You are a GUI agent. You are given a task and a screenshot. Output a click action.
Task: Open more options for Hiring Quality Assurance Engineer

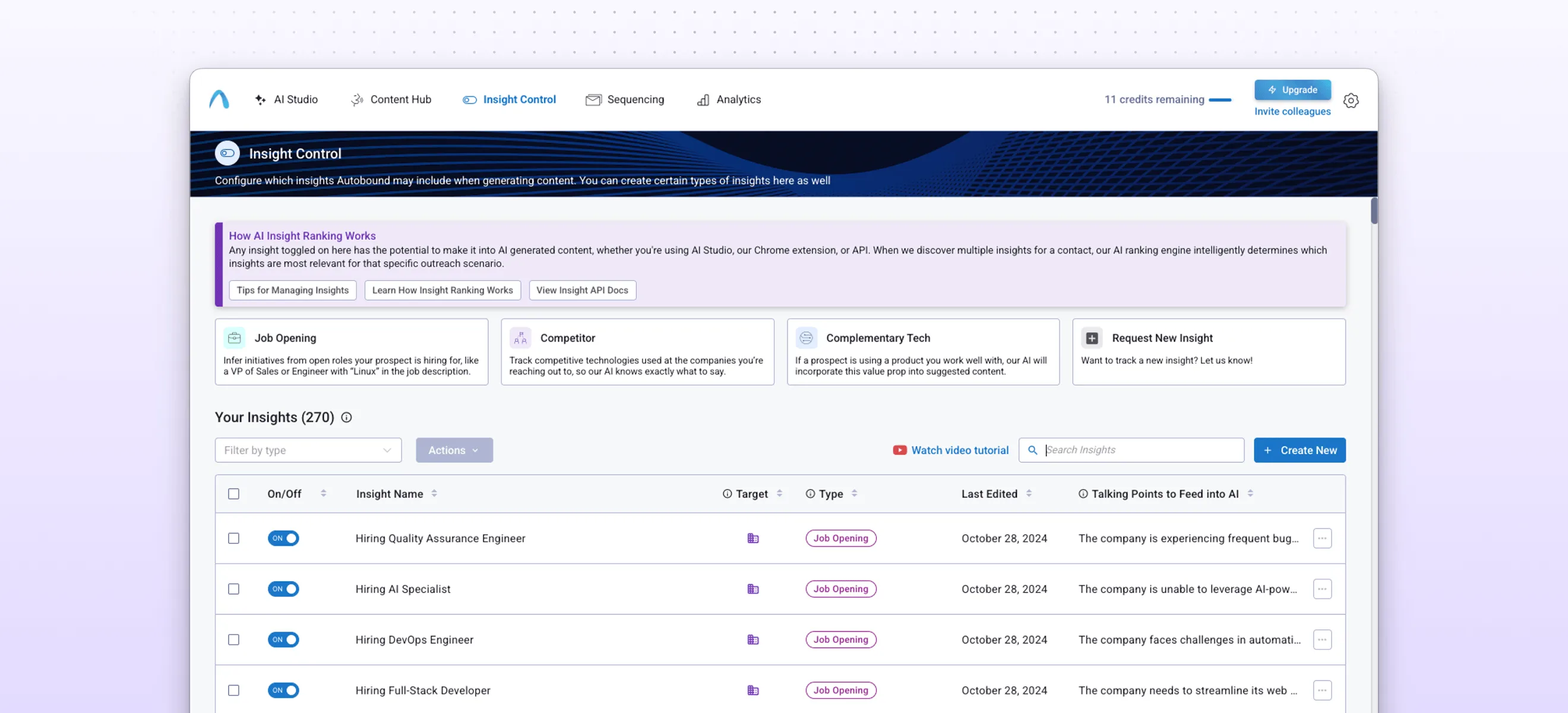[x=1322, y=538]
